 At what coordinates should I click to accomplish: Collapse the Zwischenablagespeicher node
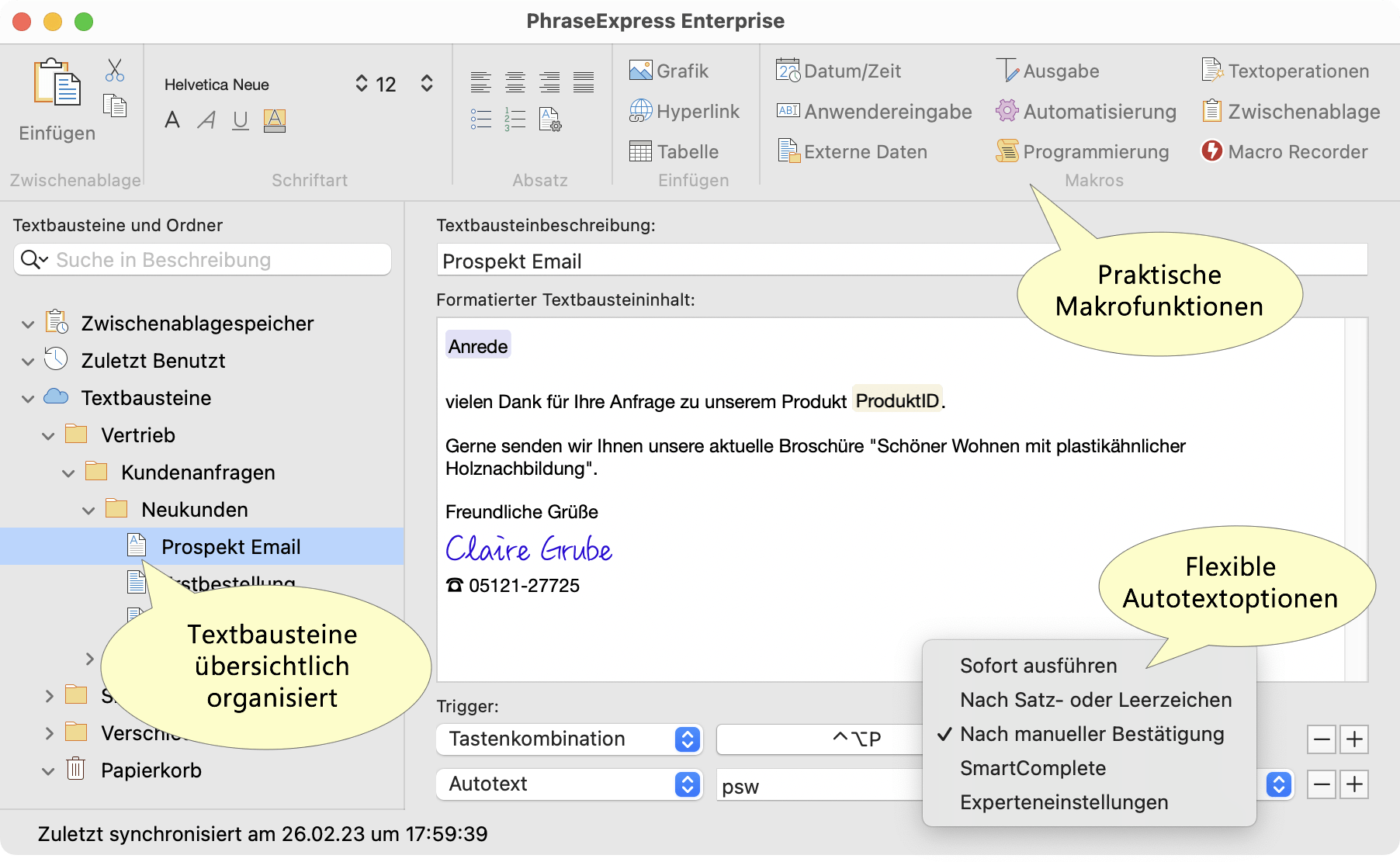[x=28, y=324]
